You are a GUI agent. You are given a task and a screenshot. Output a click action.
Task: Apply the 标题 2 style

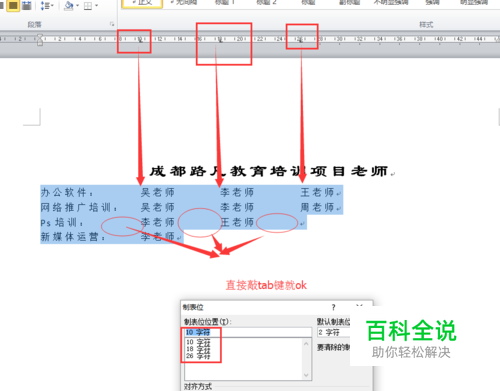point(266,3)
